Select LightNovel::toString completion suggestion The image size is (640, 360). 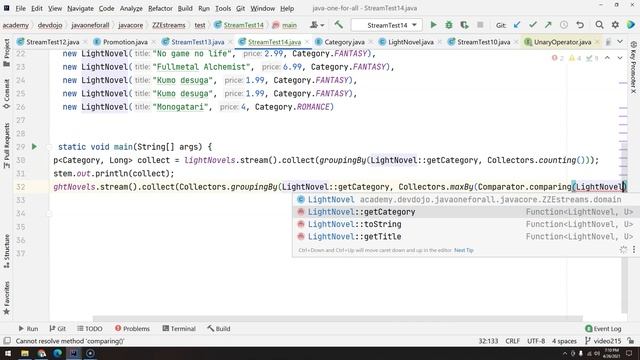pos(465,224)
